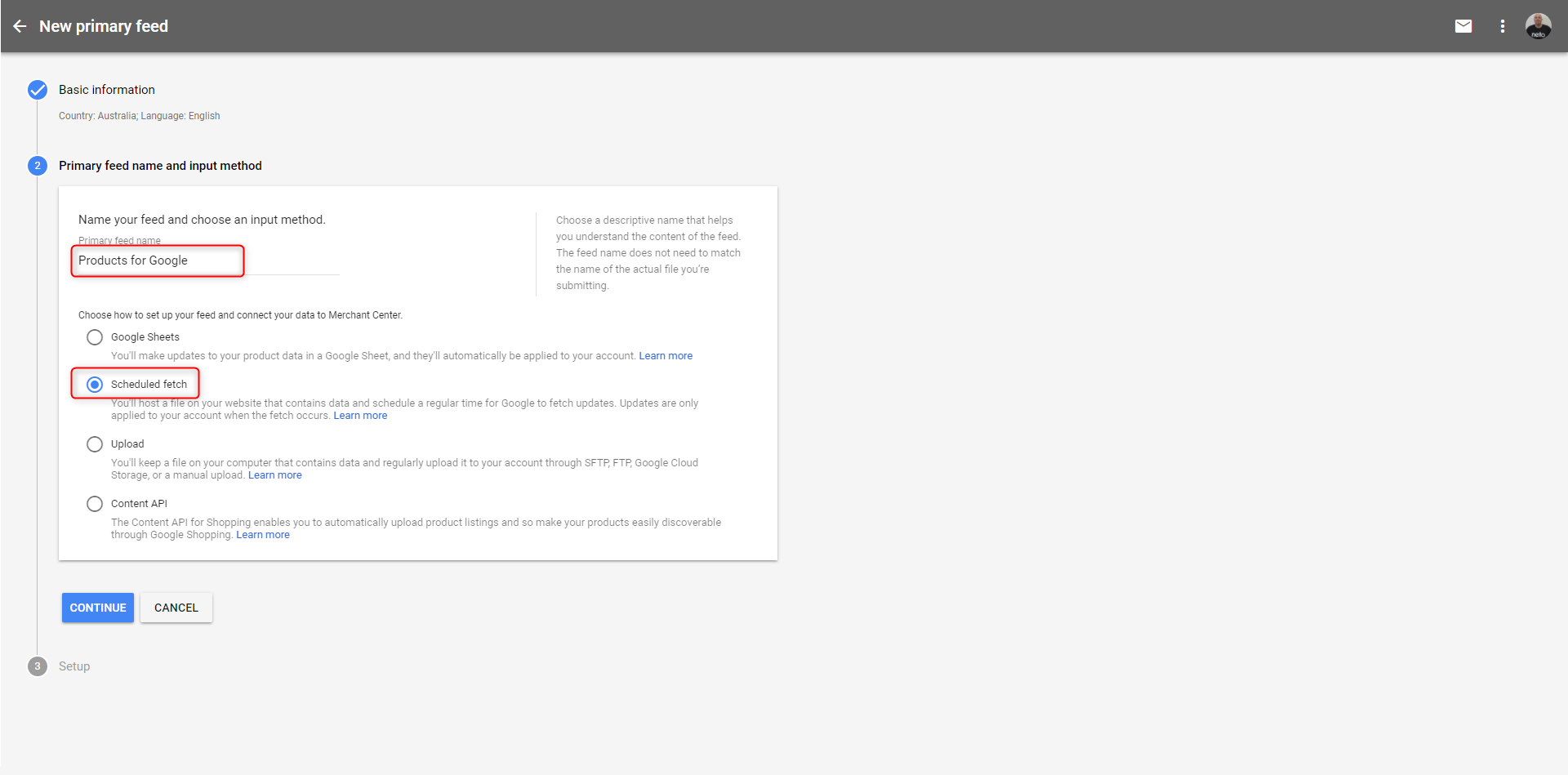Click the blue CONTINUE button
Image resolution: width=1568 pixels, height=775 pixels.
coord(98,608)
